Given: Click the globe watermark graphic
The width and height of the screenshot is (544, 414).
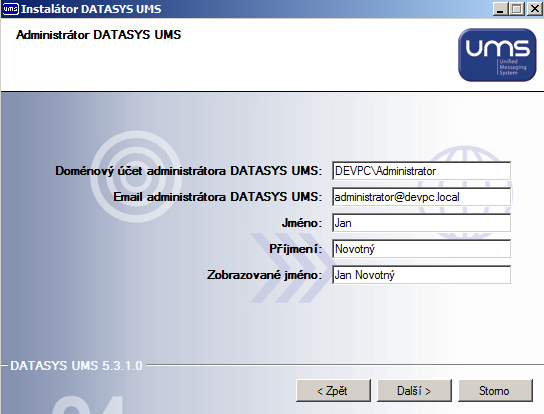Looking at the screenshot, I should pos(464,193).
